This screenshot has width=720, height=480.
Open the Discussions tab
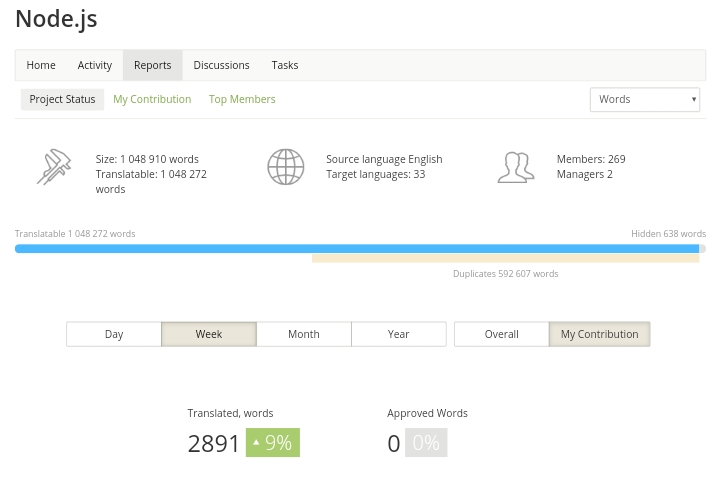coord(221,65)
